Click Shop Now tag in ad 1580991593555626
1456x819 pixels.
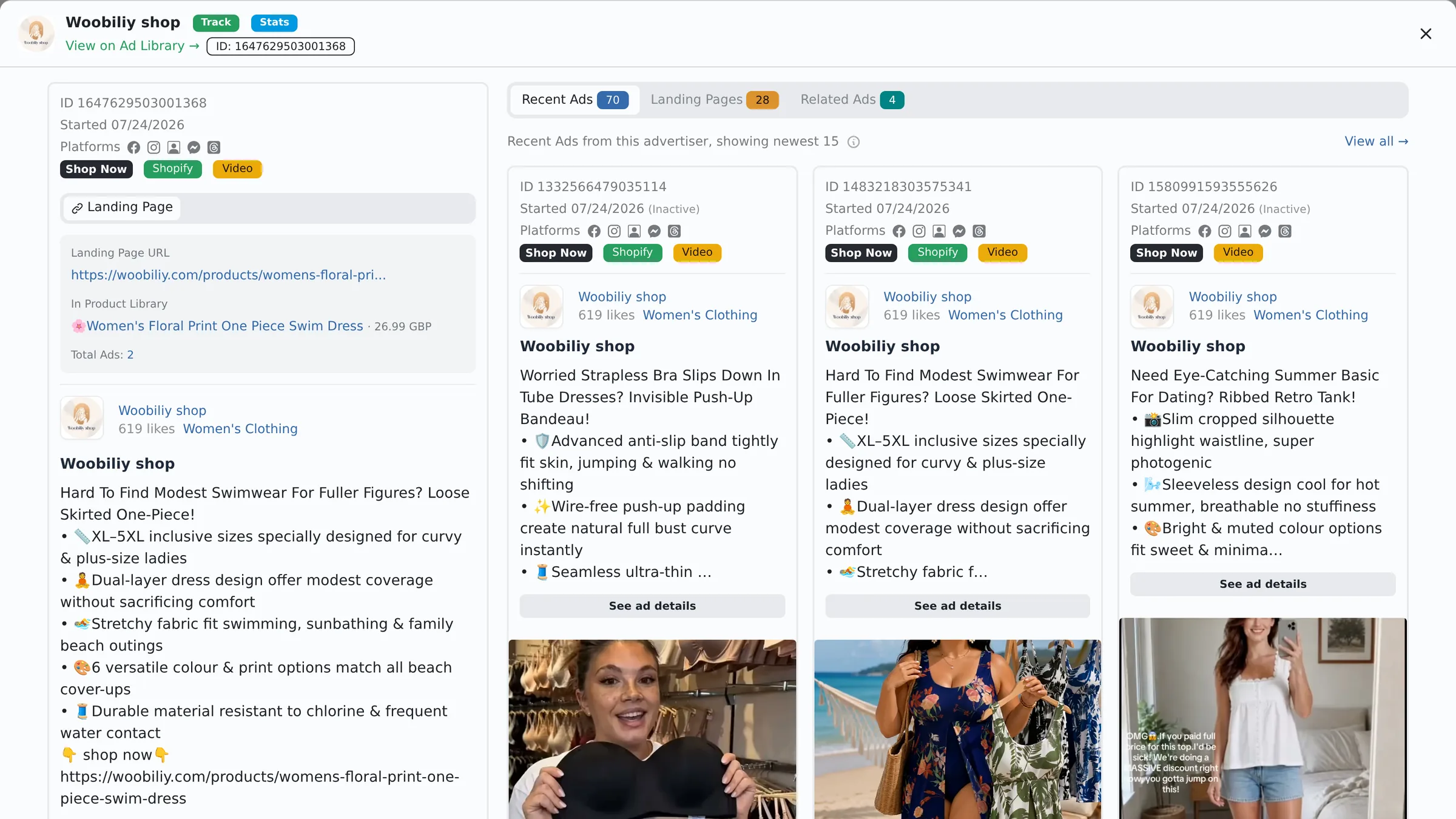pyautogui.click(x=1167, y=253)
